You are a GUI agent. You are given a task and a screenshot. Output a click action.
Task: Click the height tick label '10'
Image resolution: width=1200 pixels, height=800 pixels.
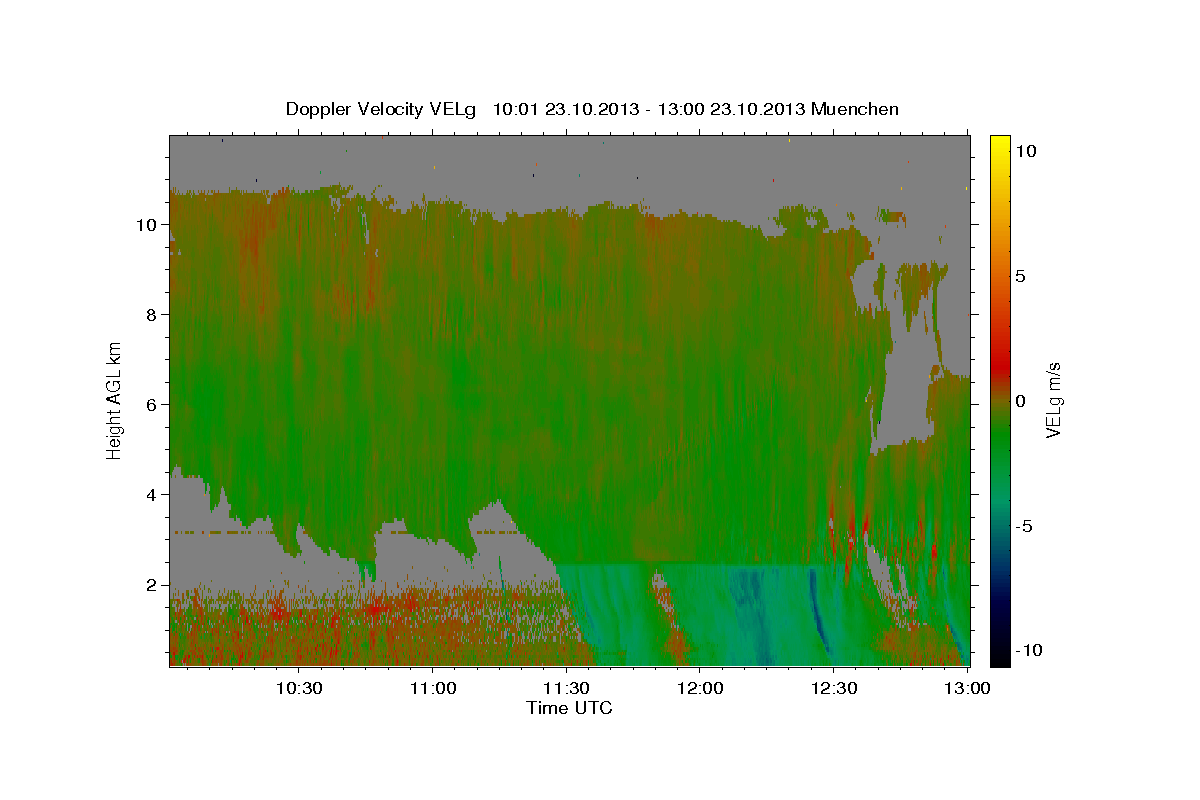[146, 225]
